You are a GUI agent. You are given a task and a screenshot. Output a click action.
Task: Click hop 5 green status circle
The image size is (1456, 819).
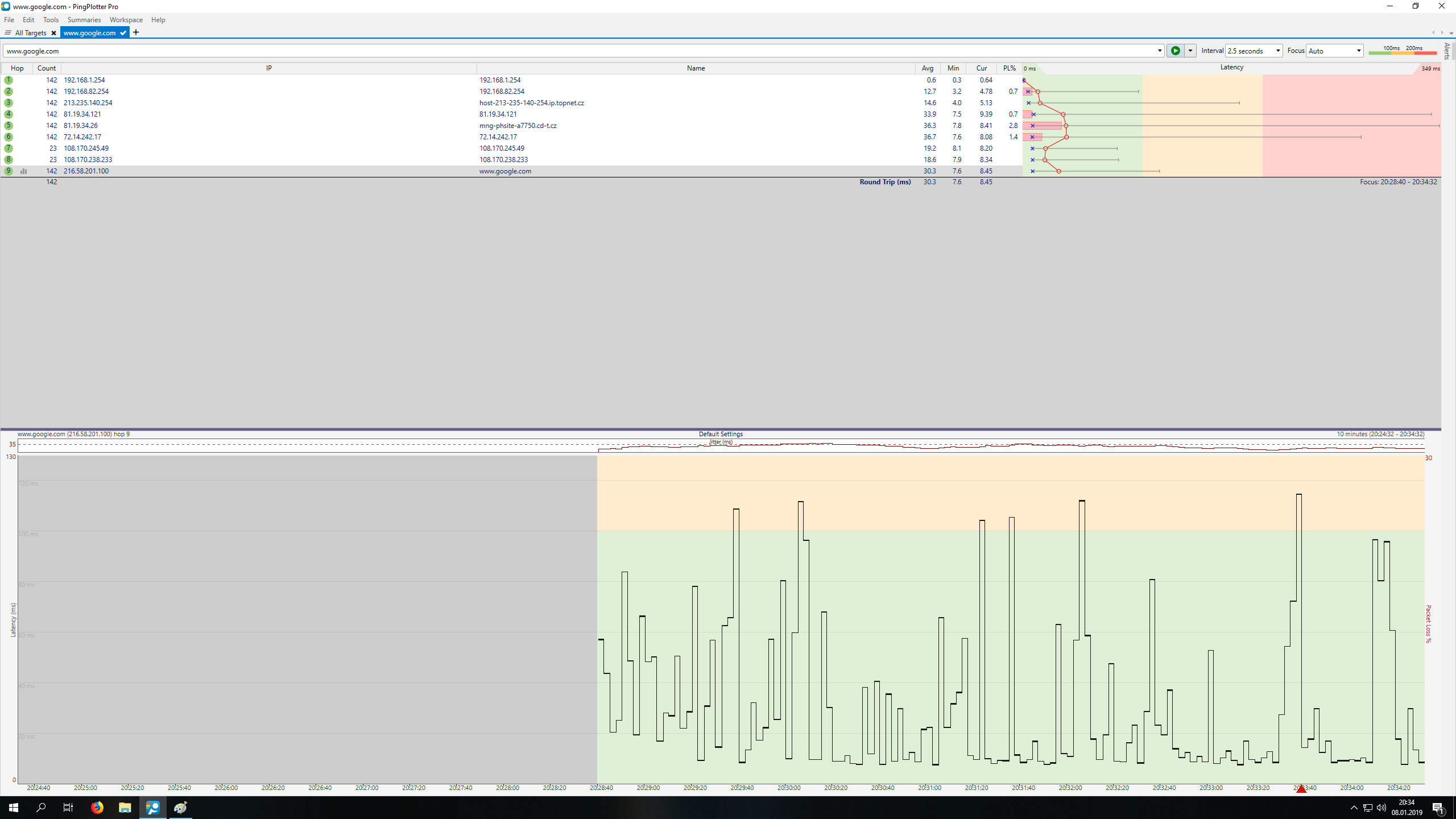tap(9, 126)
